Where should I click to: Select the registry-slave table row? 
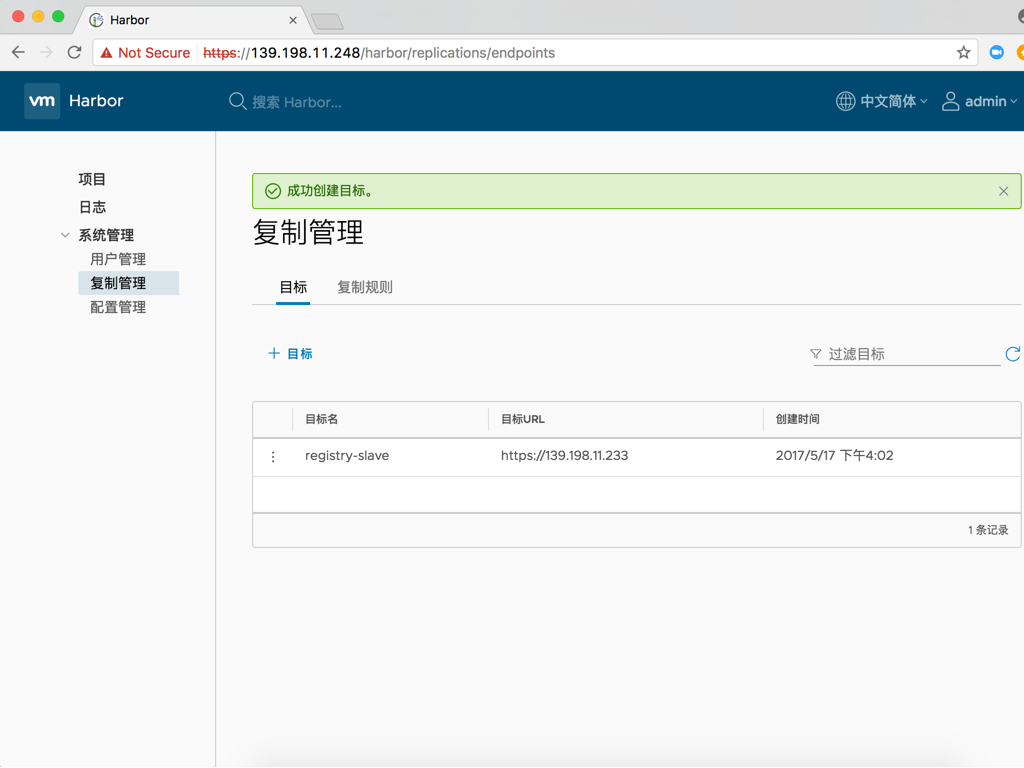click(x=347, y=456)
